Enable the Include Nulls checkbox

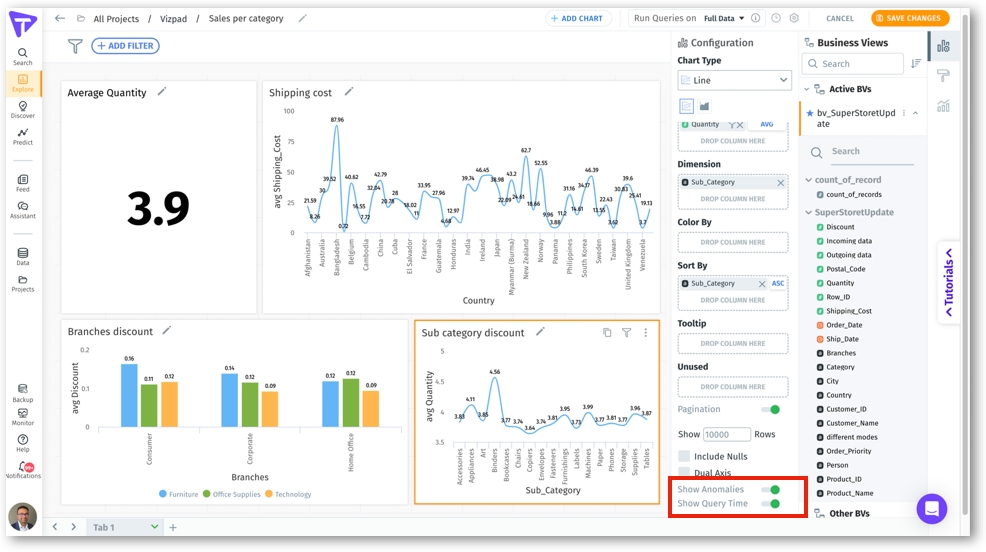click(x=684, y=456)
